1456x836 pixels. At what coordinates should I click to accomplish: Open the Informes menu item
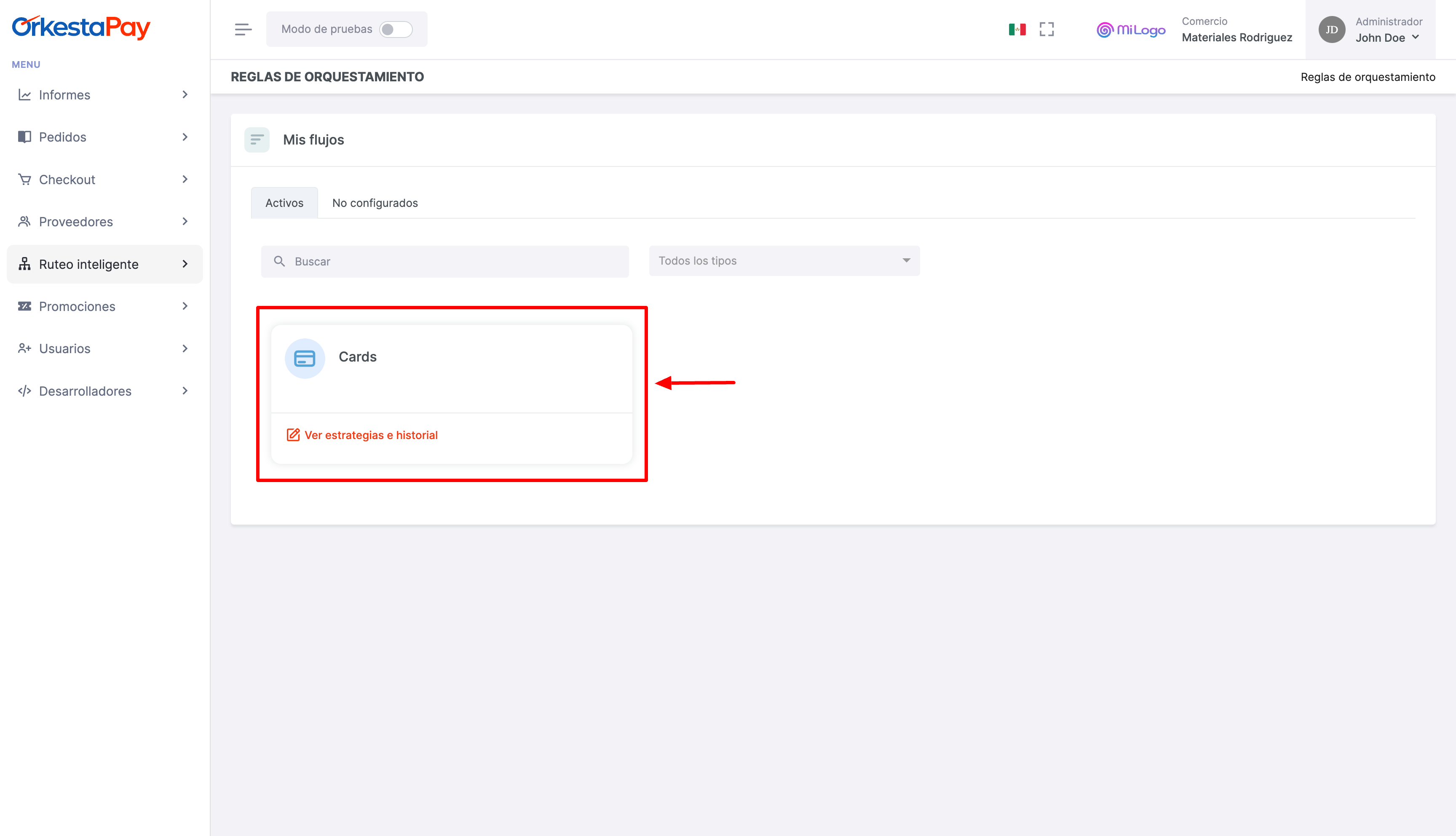pos(104,95)
